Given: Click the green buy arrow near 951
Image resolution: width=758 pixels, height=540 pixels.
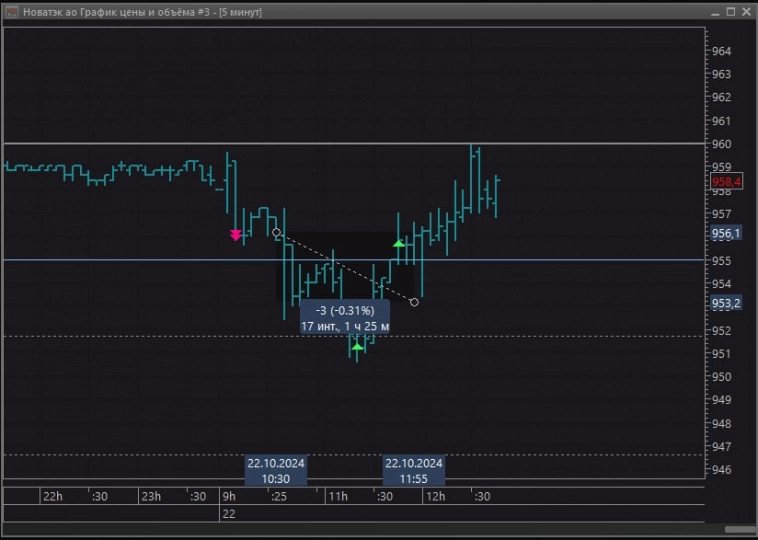Looking at the screenshot, I should (x=357, y=346).
